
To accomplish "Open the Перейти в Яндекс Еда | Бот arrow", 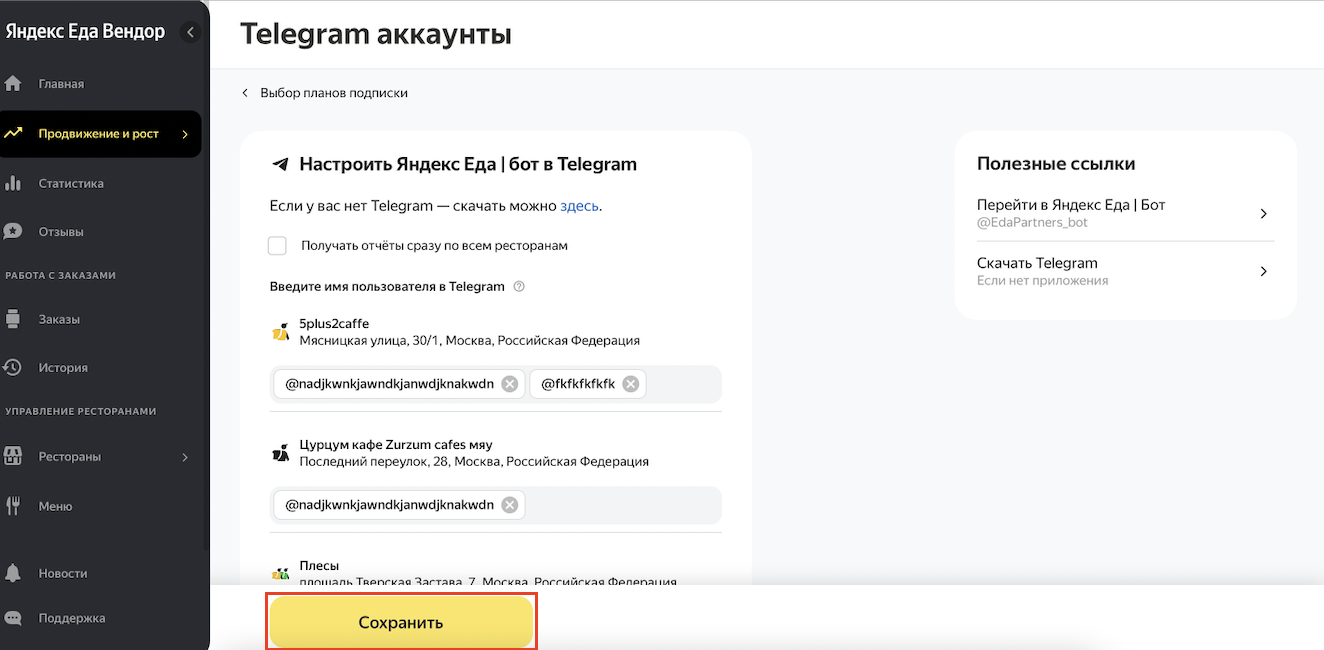I will tap(1264, 213).
